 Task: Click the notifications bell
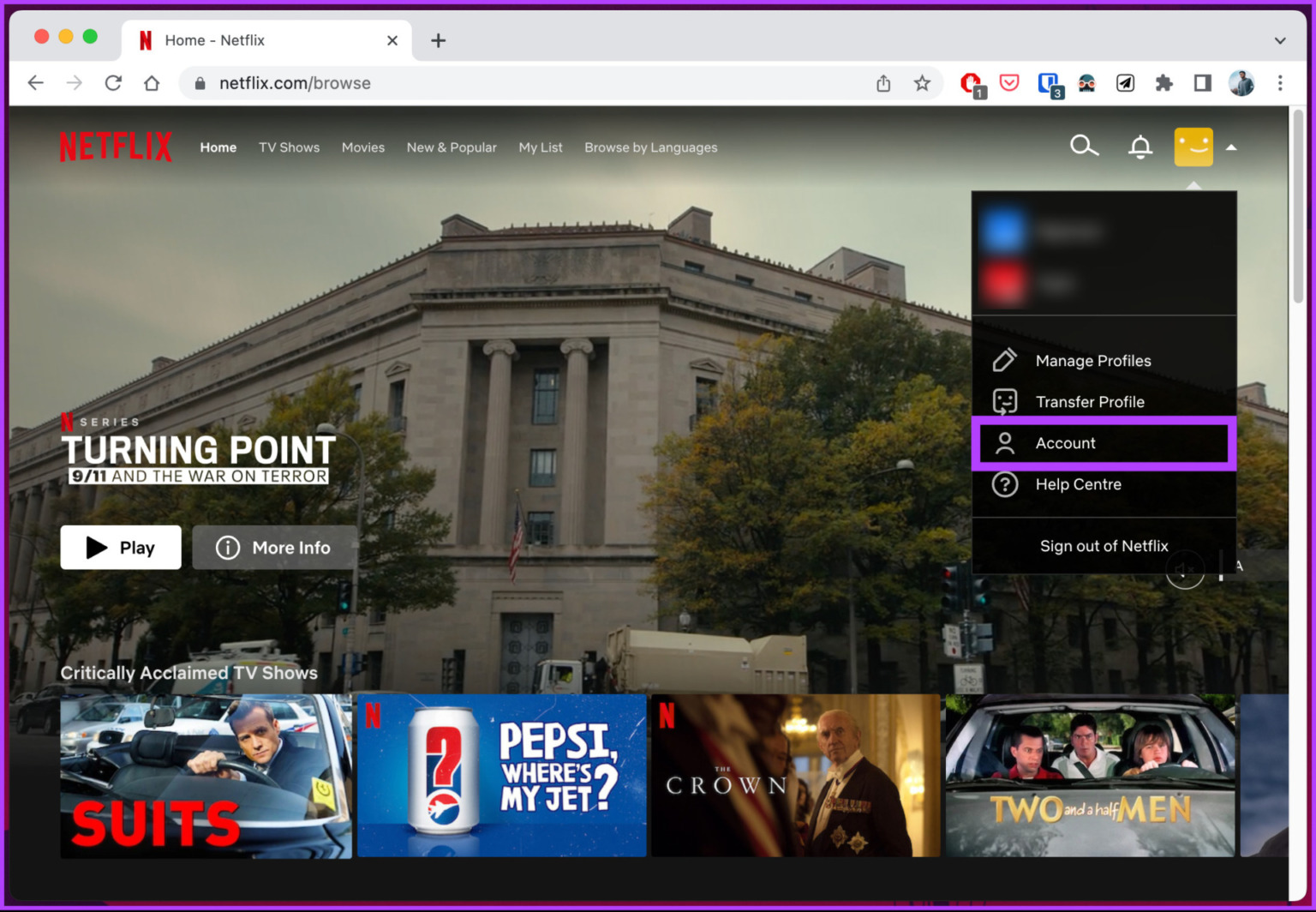coord(1140,146)
